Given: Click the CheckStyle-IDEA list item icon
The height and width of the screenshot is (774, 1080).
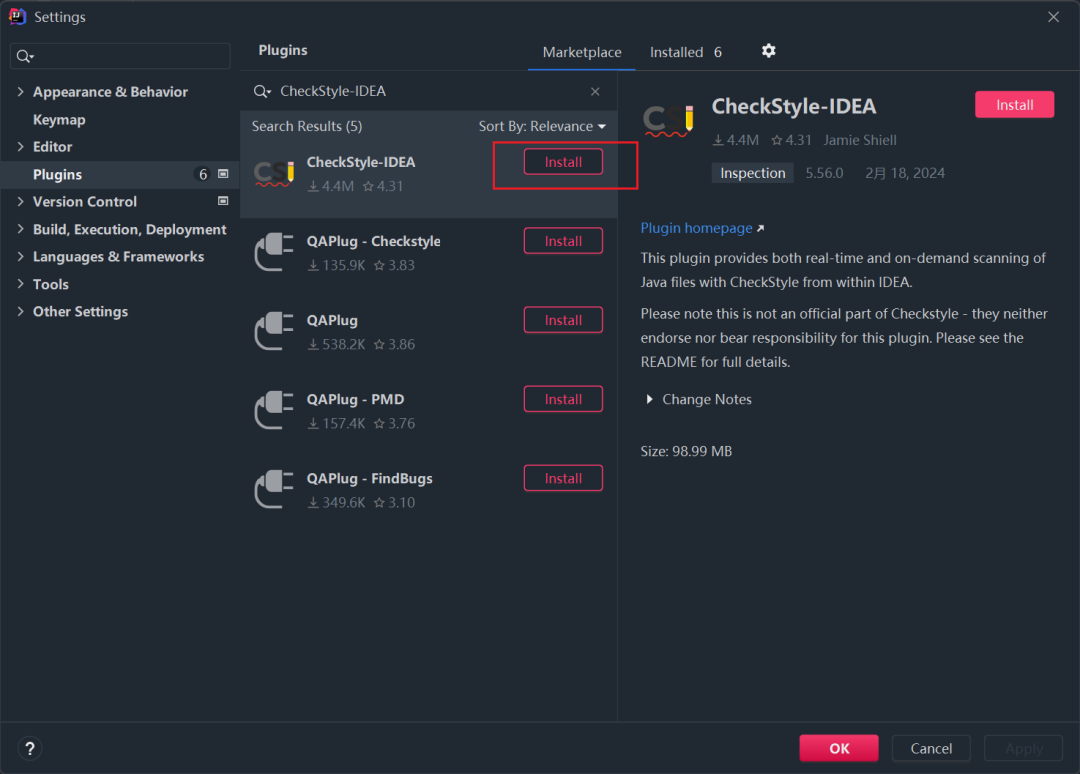Looking at the screenshot, I should [x=274, y=174].
